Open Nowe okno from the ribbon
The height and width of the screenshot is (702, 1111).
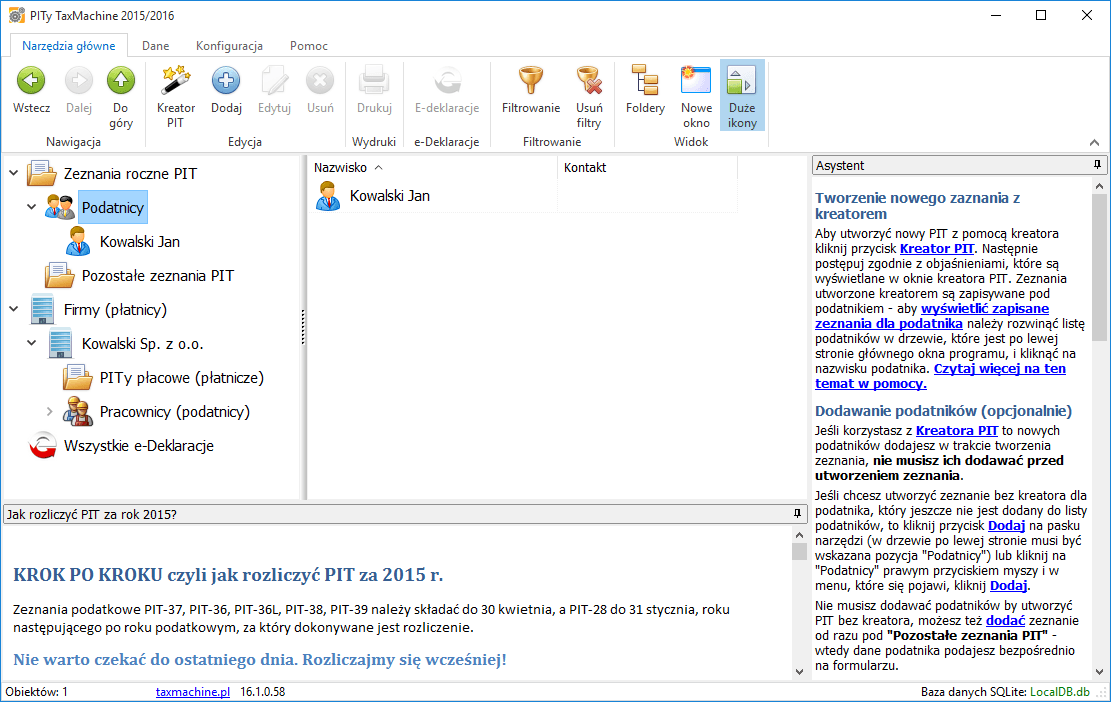[696, 82]
